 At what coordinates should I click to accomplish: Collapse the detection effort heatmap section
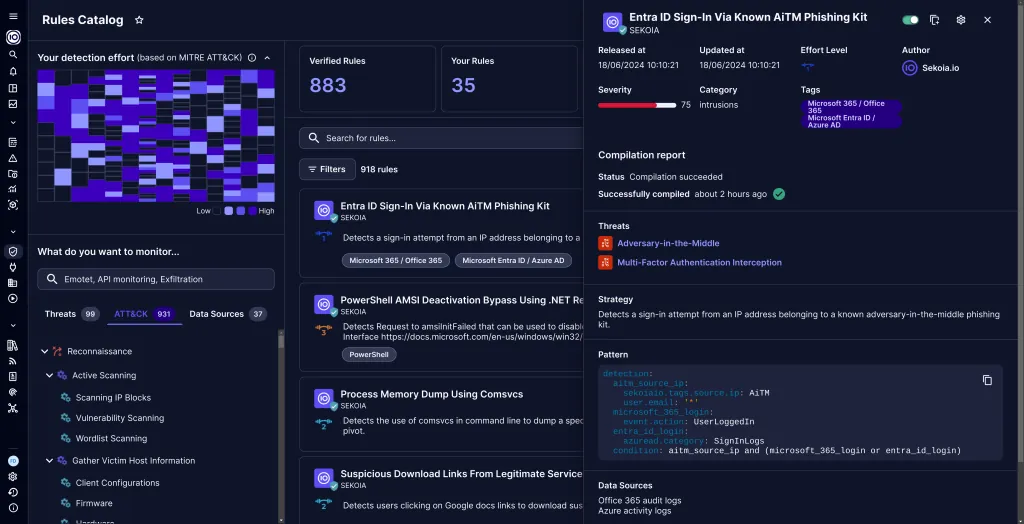267,58
